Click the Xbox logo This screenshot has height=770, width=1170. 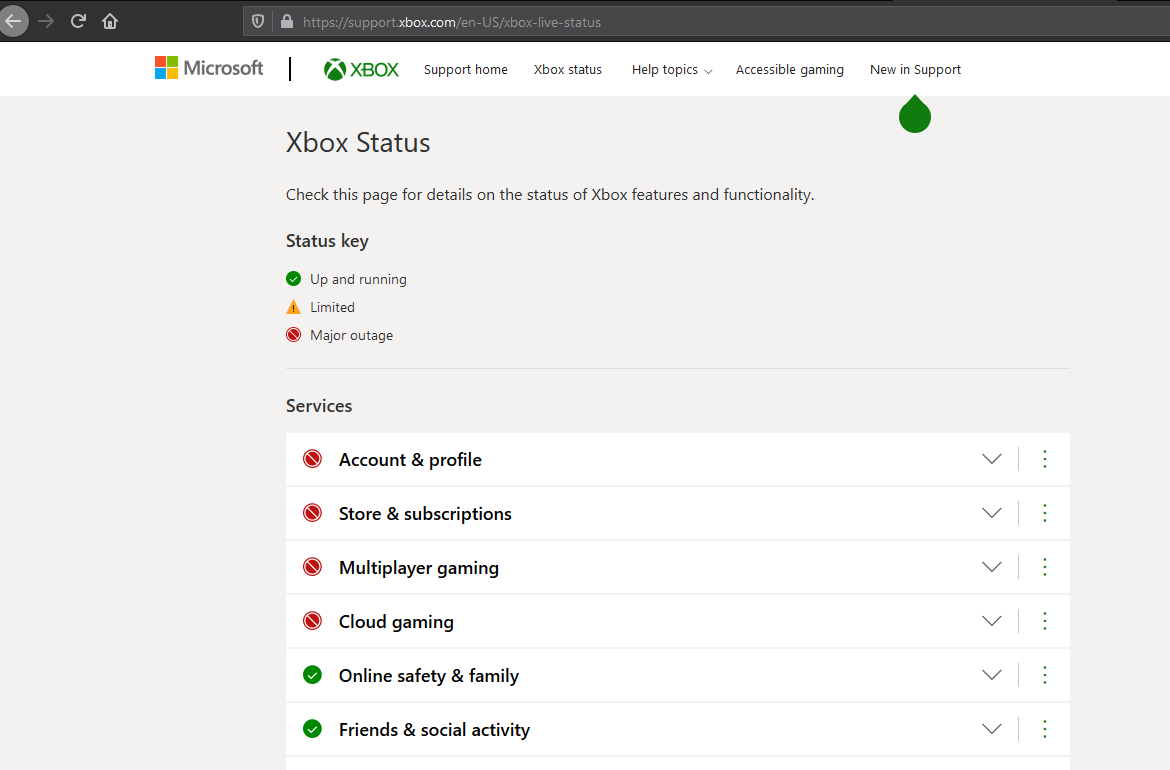pos(361,69)
